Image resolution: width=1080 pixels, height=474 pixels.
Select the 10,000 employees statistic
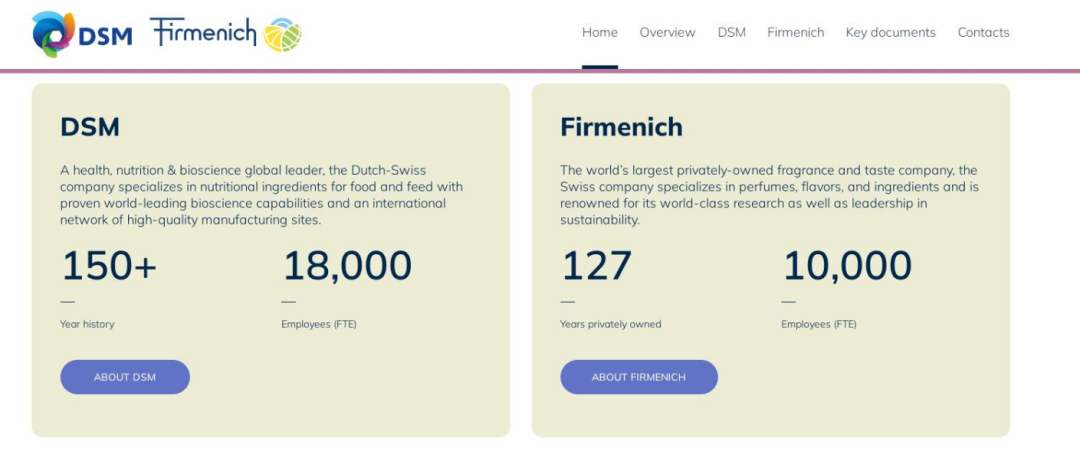[x=847, y=266]
